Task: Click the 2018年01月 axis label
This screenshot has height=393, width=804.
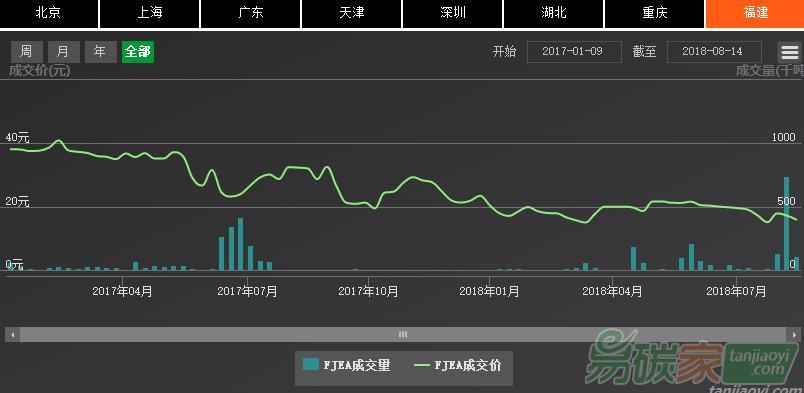Action: coord(489,291)
